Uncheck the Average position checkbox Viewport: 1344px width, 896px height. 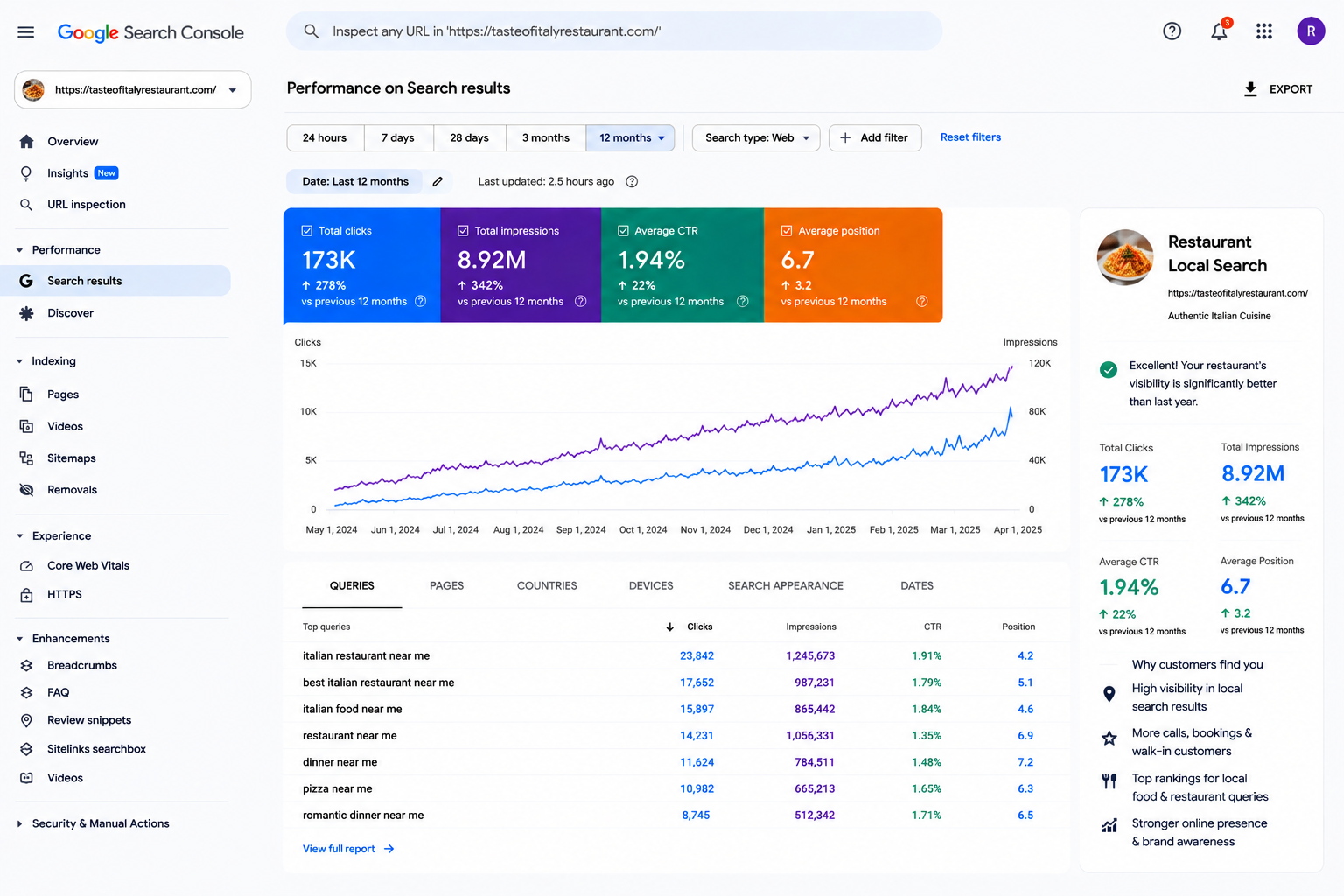[787, 231]
